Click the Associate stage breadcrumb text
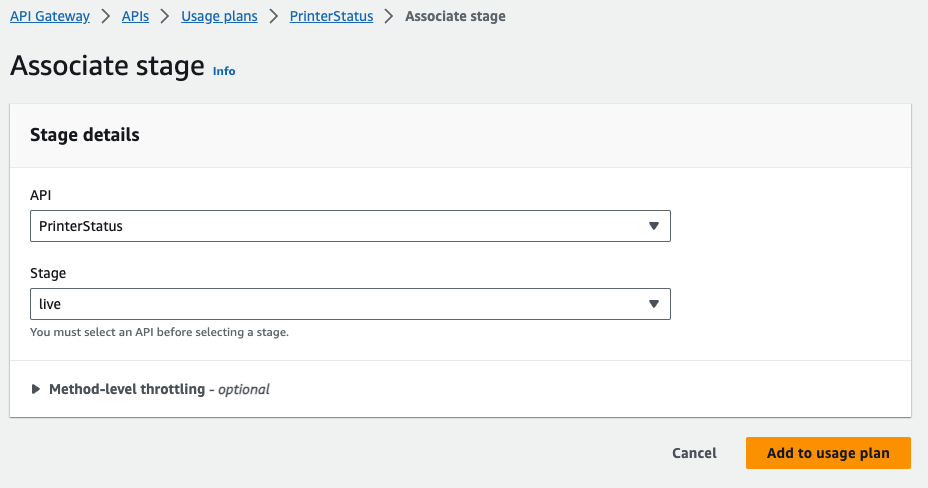This screenshot has width=928, height=488. 455,17
